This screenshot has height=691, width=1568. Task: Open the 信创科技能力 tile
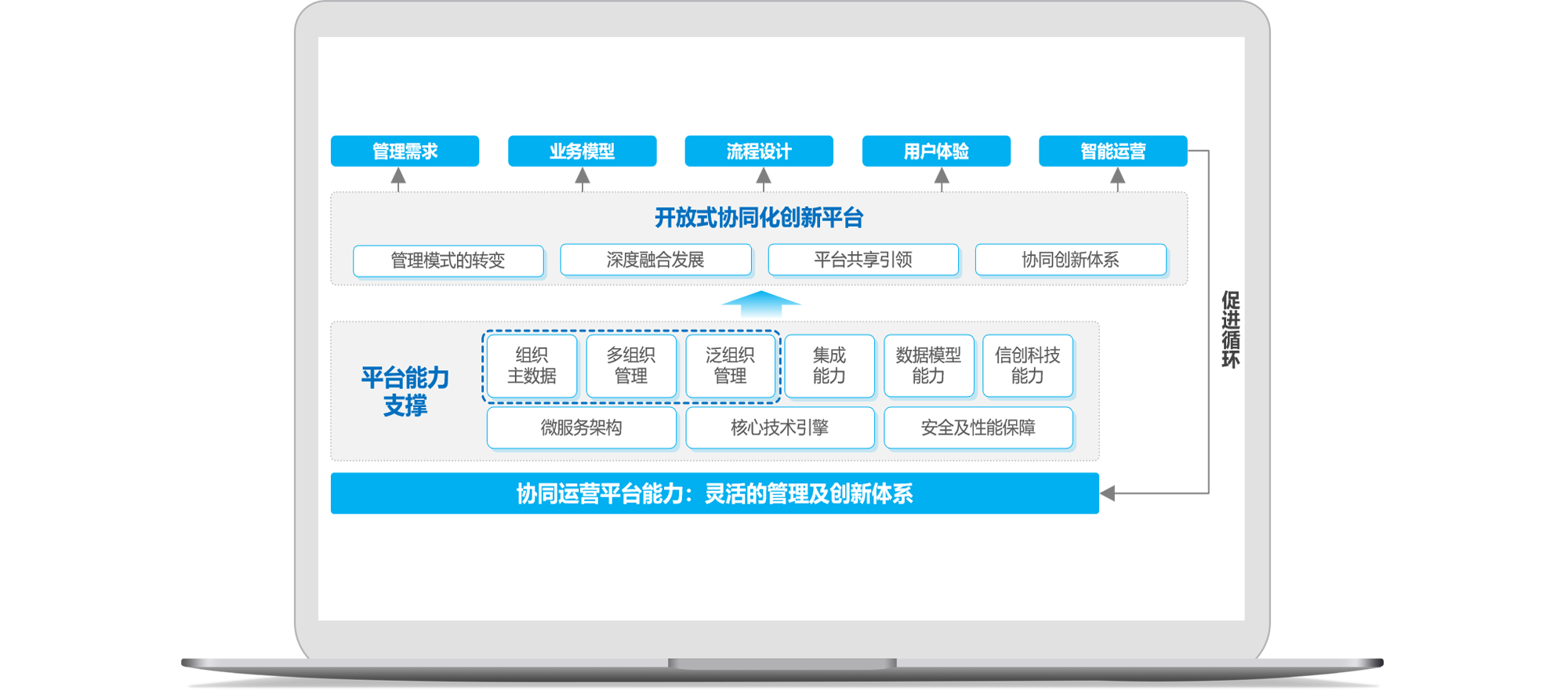[1027, 366]
